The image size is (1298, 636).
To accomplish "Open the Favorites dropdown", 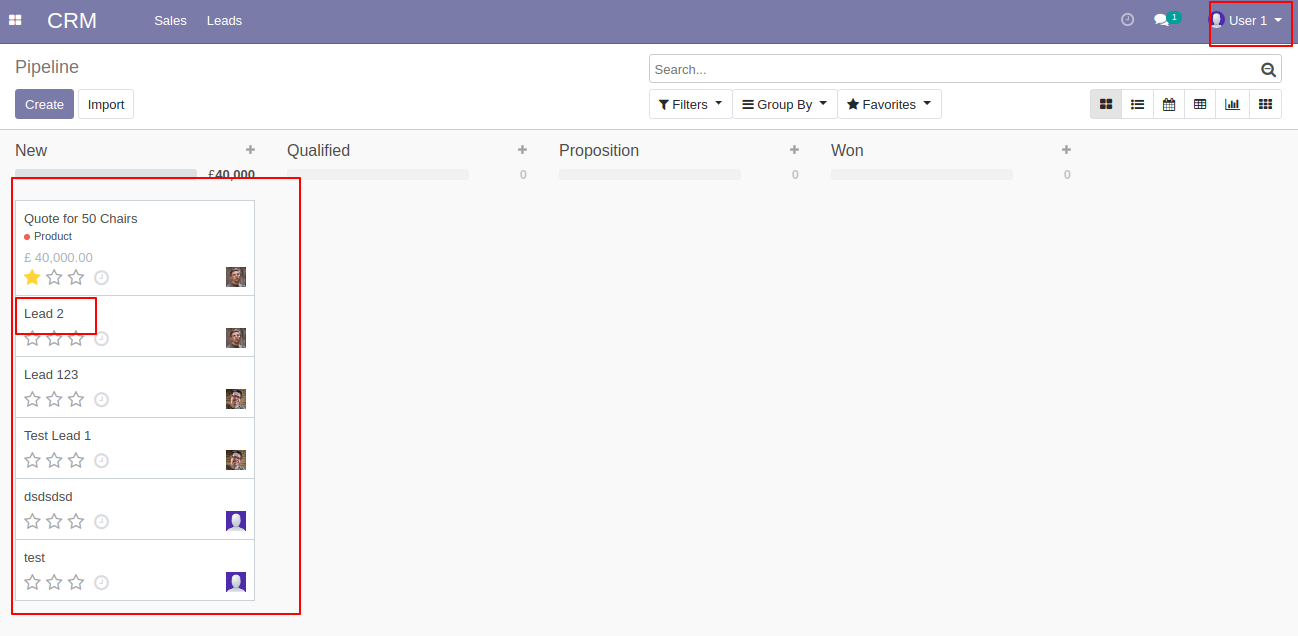I will [x=889, y=104].
